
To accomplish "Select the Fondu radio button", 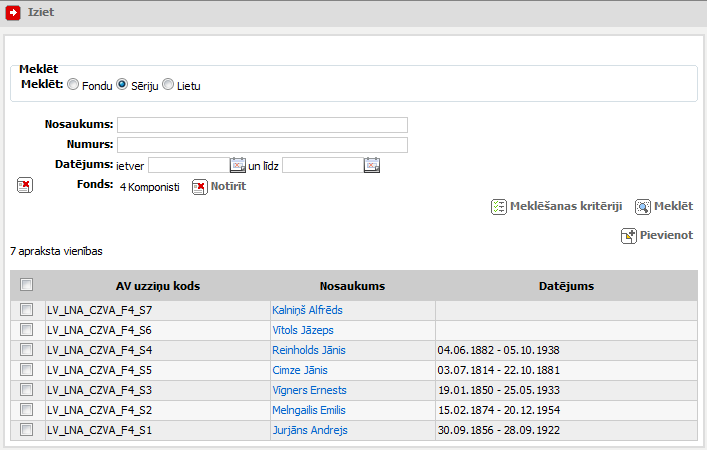I will tap(73, 85).
